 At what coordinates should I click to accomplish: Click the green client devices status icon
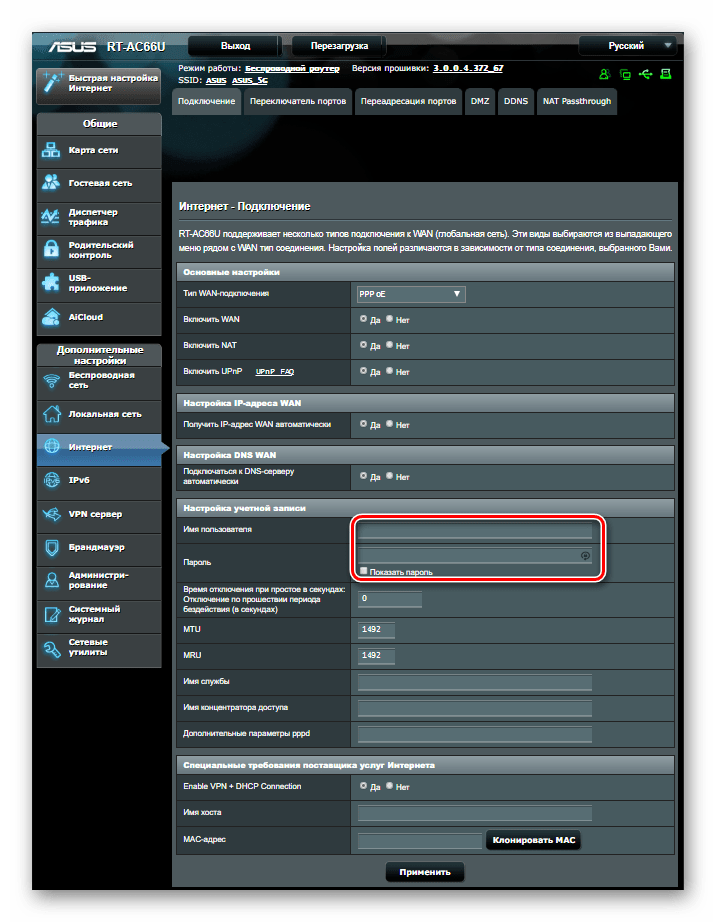tap(625, 74)
